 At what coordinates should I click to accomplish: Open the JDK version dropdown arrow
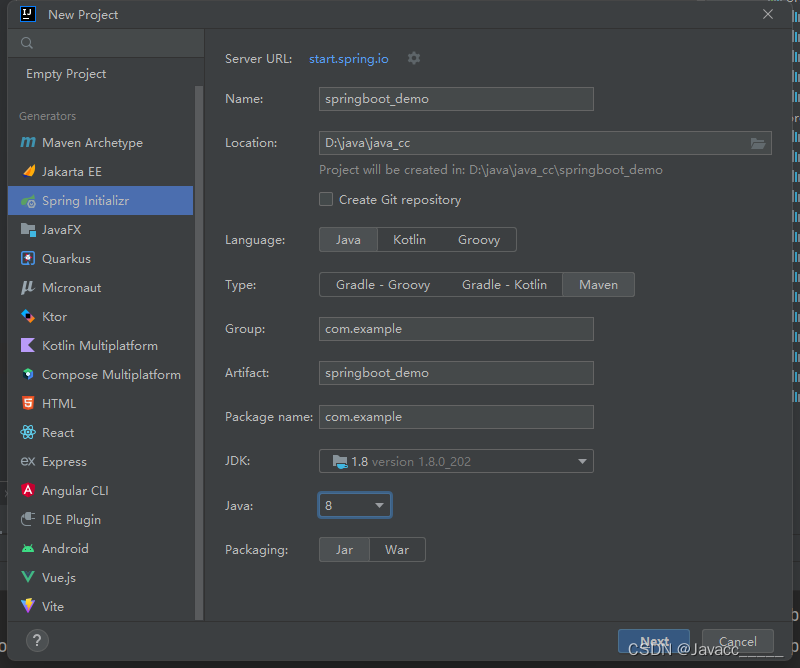[x=582, y=461]
